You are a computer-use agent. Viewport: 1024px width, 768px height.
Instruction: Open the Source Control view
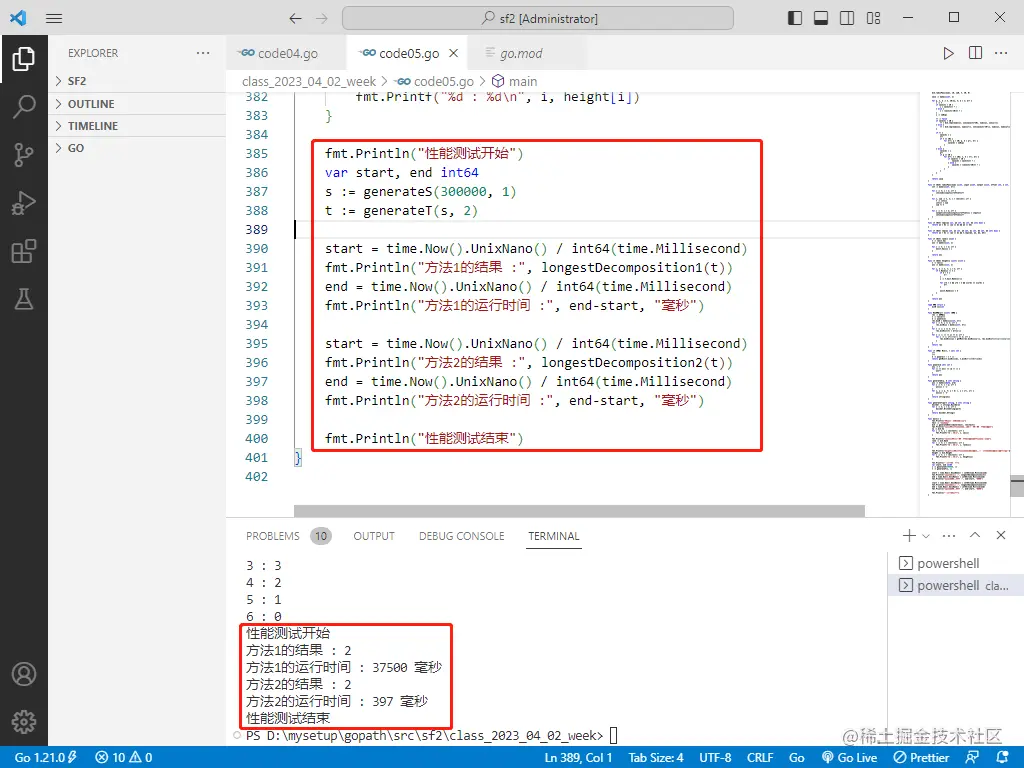click(x=24, y=155)
